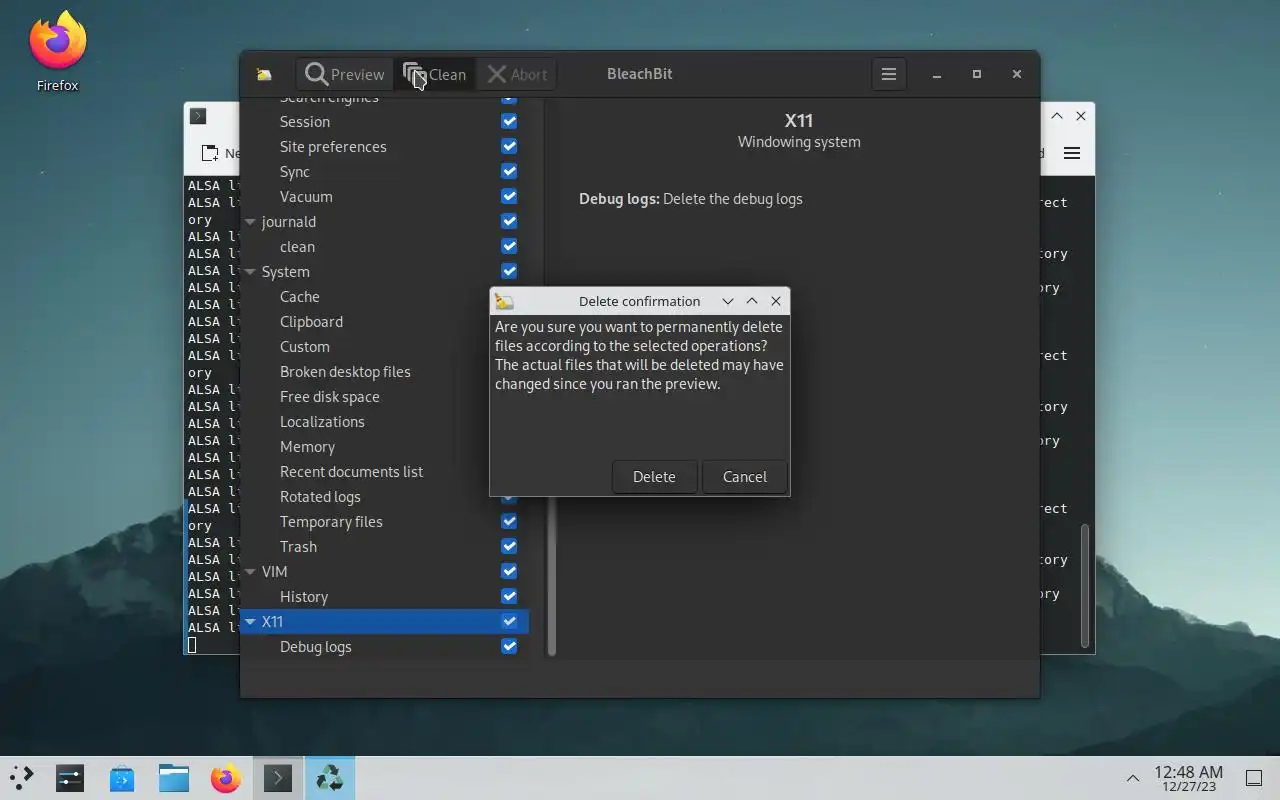Click the show desktop icon in the tray
The width and height of the screenshot is (1280, 800).
click(1253, 778)
